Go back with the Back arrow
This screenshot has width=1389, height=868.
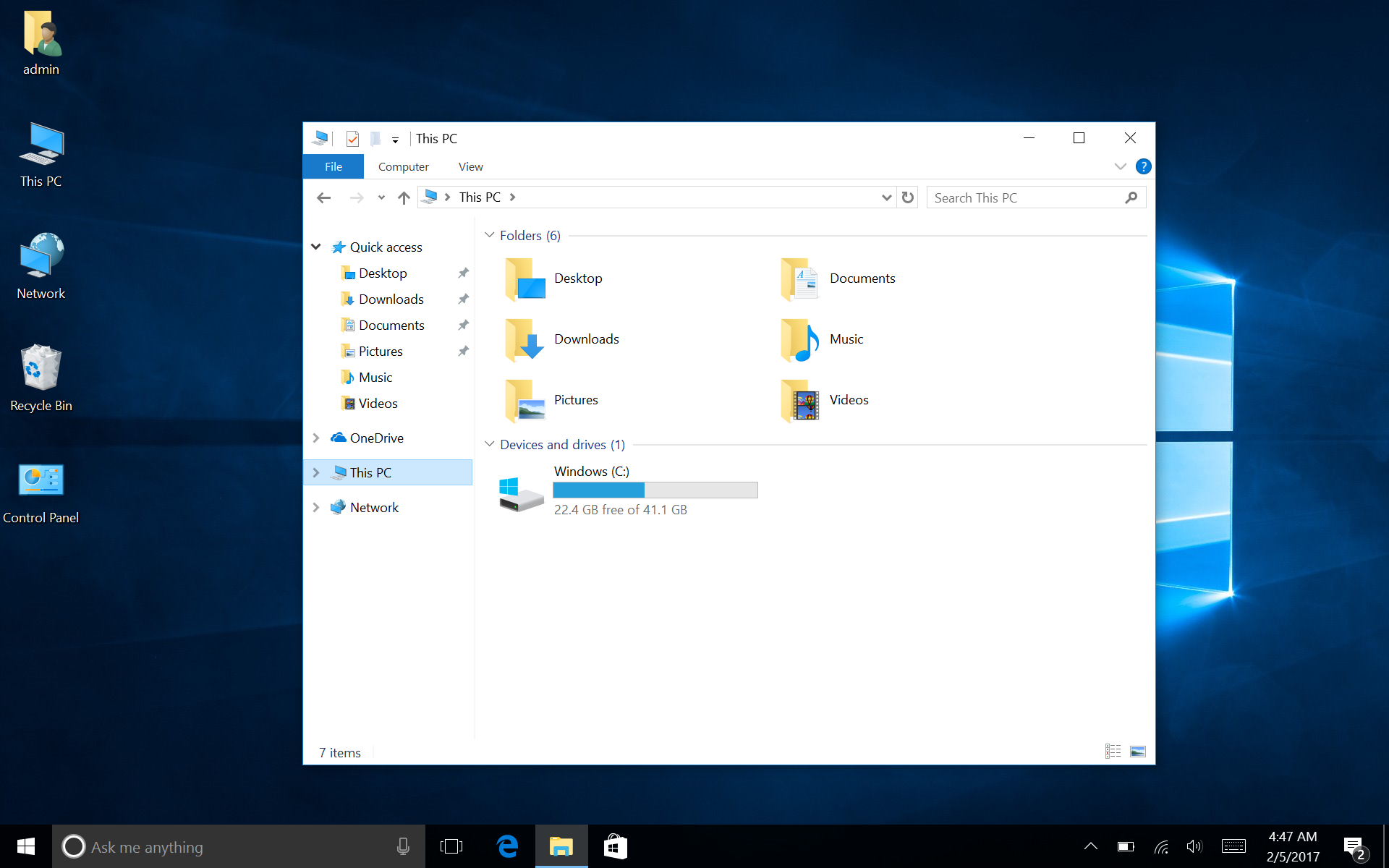pos(323,197)
